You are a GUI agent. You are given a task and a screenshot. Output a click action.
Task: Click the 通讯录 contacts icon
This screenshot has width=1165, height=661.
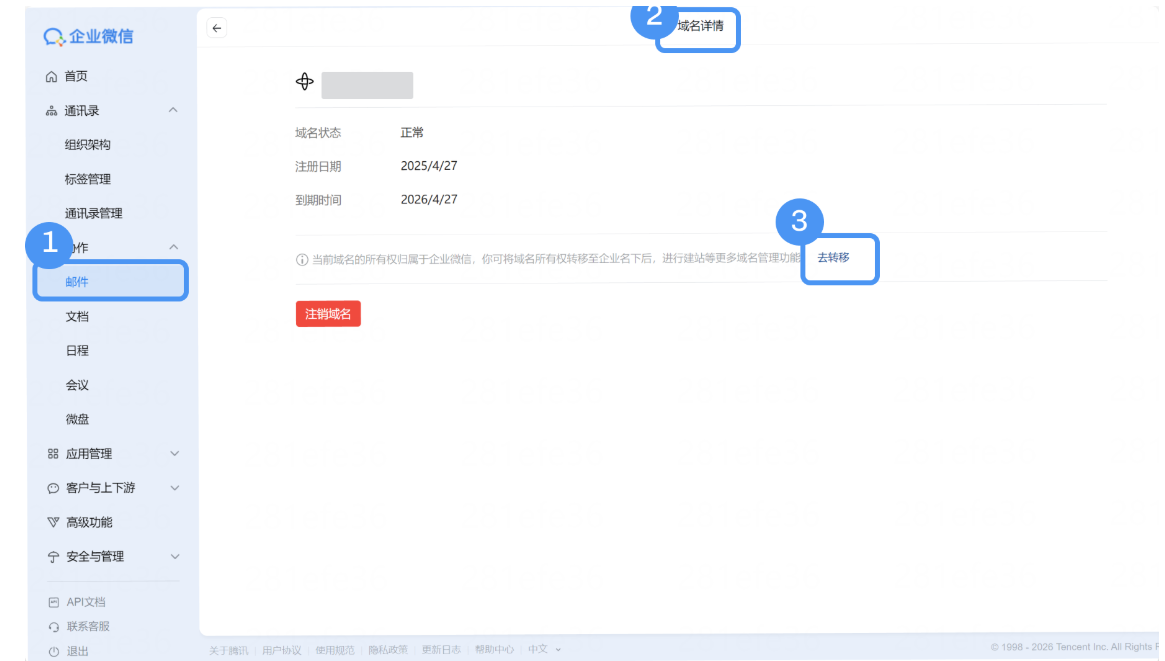click(x=51, y=111)
